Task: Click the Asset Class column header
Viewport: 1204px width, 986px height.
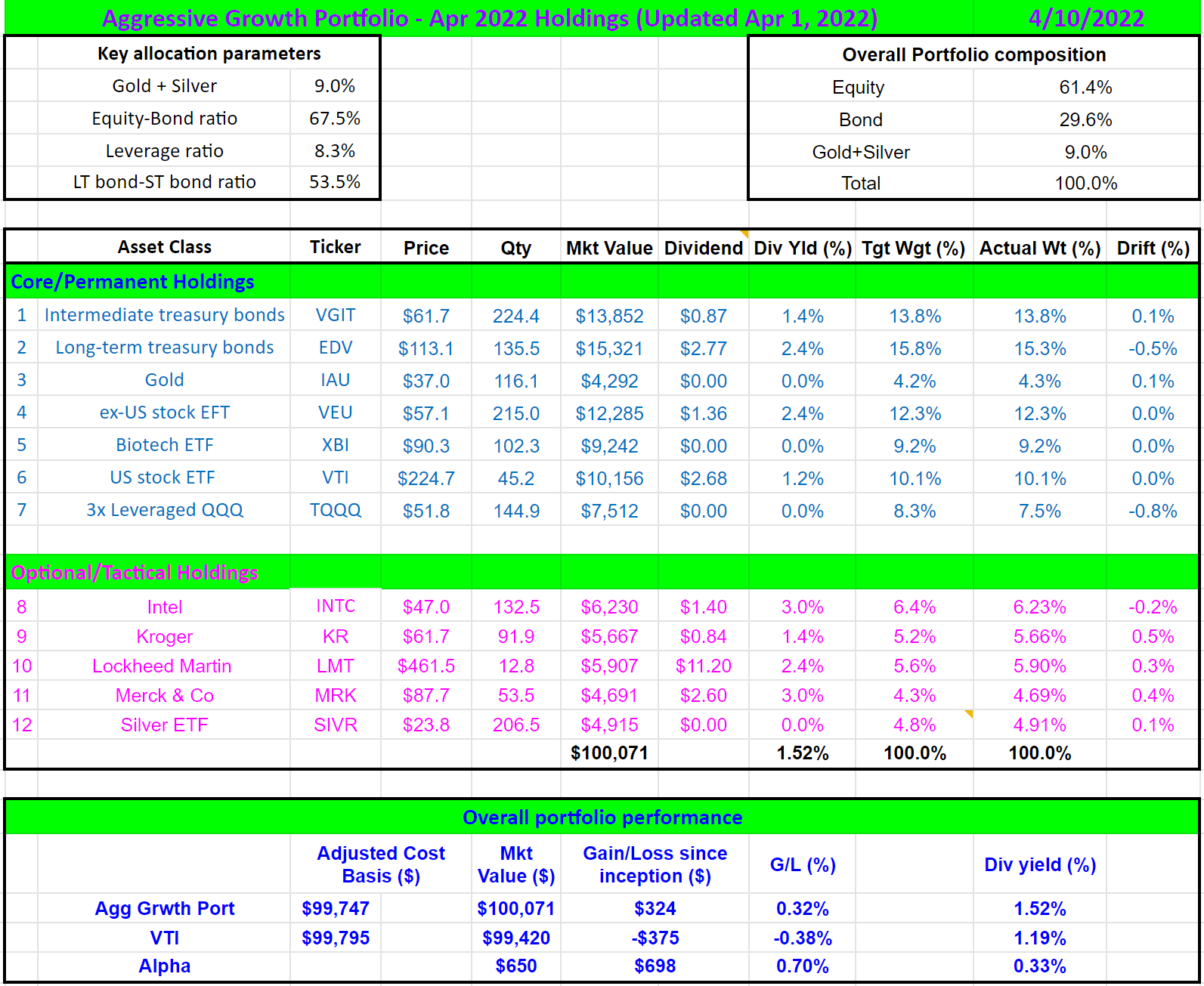Action: click(x=165, y=247)
